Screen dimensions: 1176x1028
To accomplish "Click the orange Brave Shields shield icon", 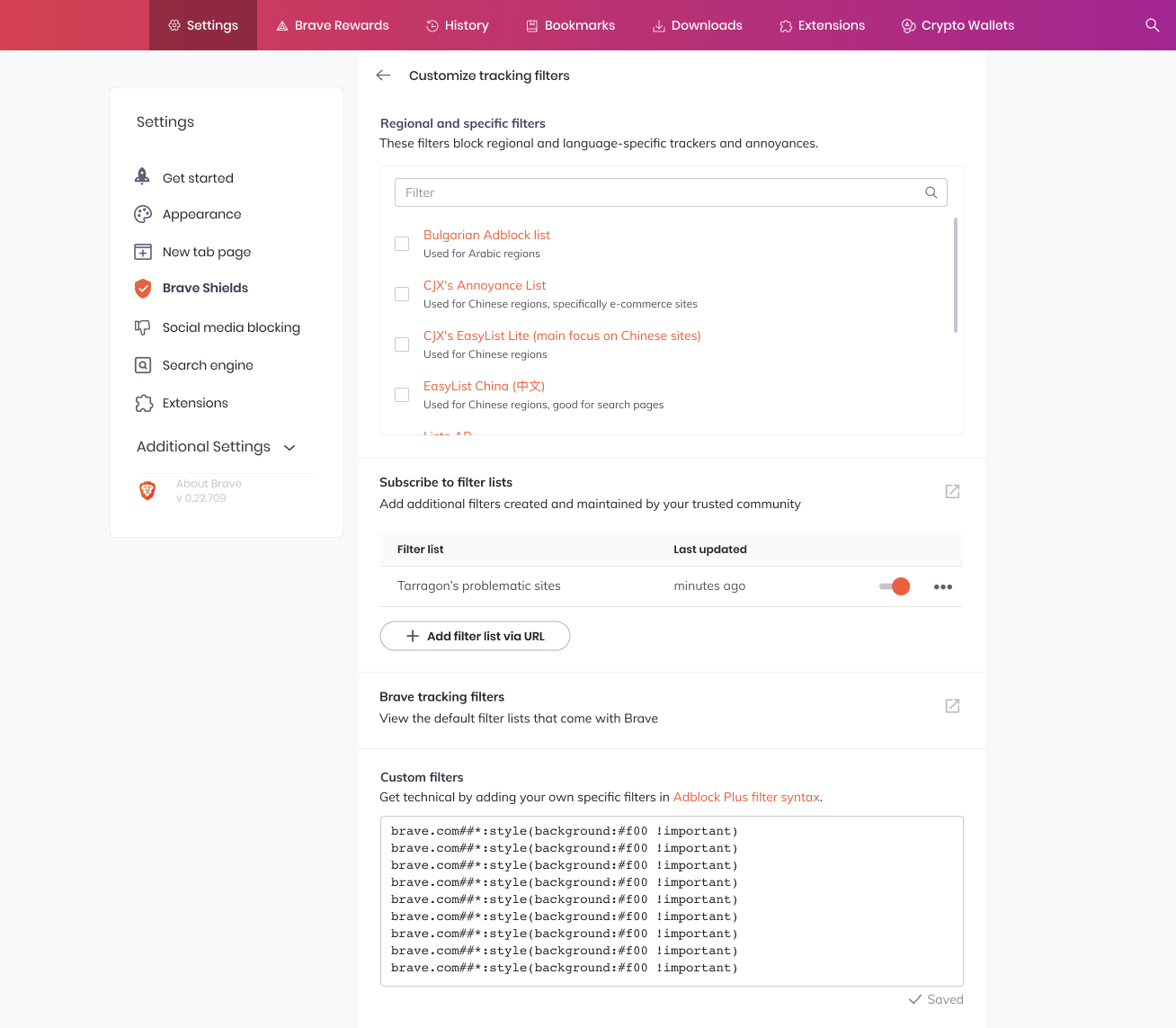I will pos(143,288).
